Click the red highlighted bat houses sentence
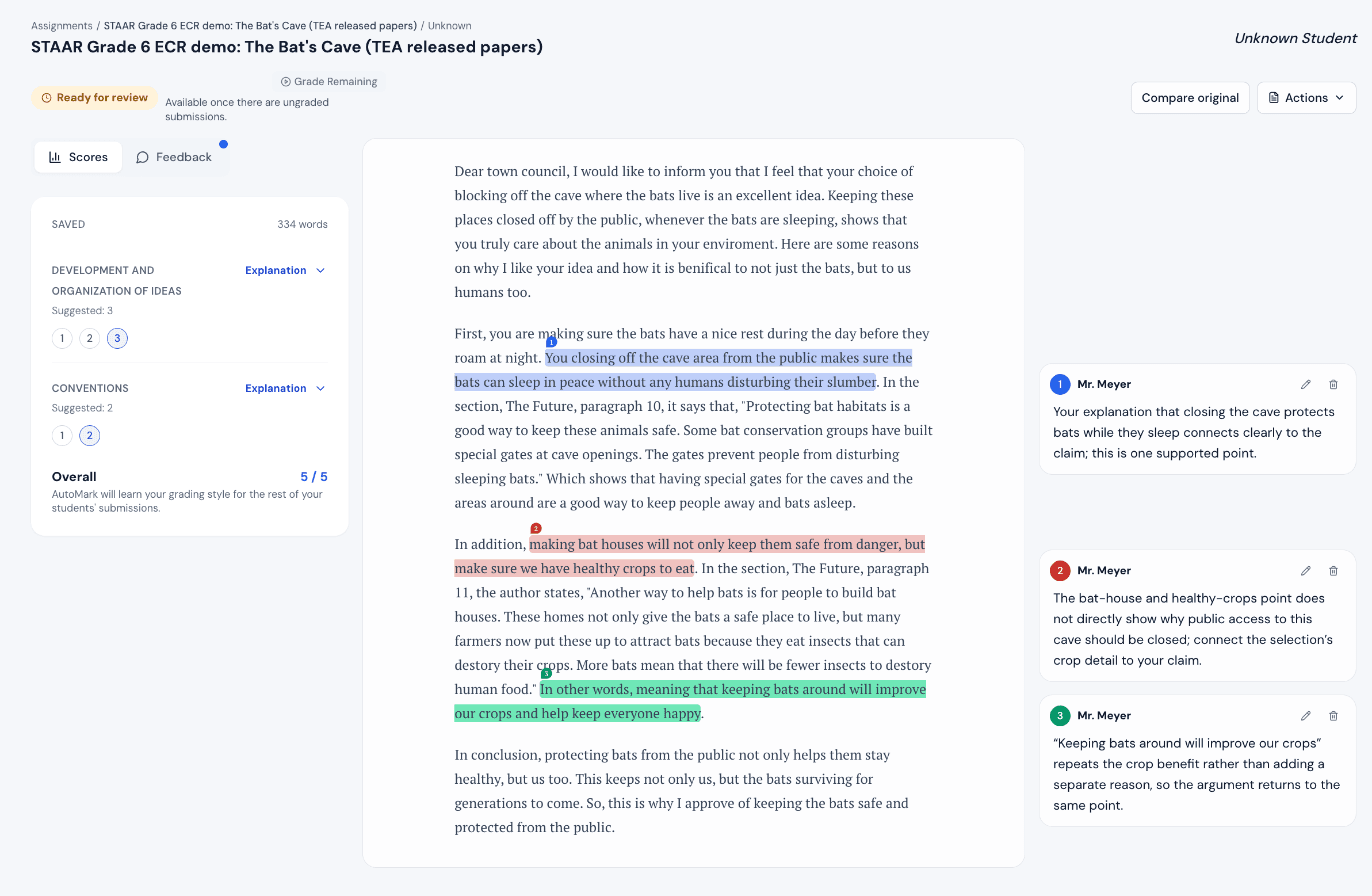 tap(690, 556)
